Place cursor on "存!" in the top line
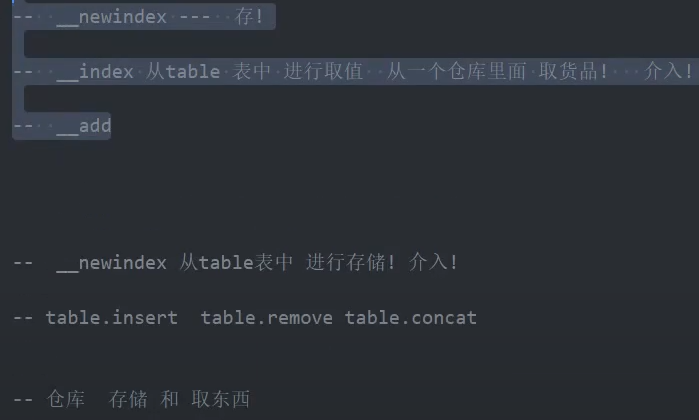Image resolution: width=699 pixels, height=420 pixels. pyautogui.click(x=249, y=17)
